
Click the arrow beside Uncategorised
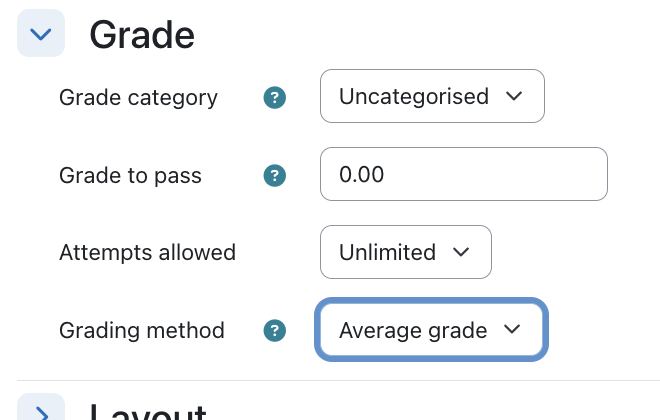[x=514, y=96]
